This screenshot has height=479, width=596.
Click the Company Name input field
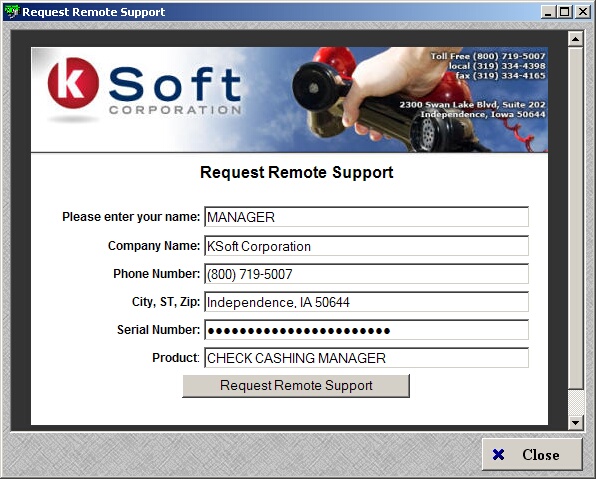coord(366,246)
